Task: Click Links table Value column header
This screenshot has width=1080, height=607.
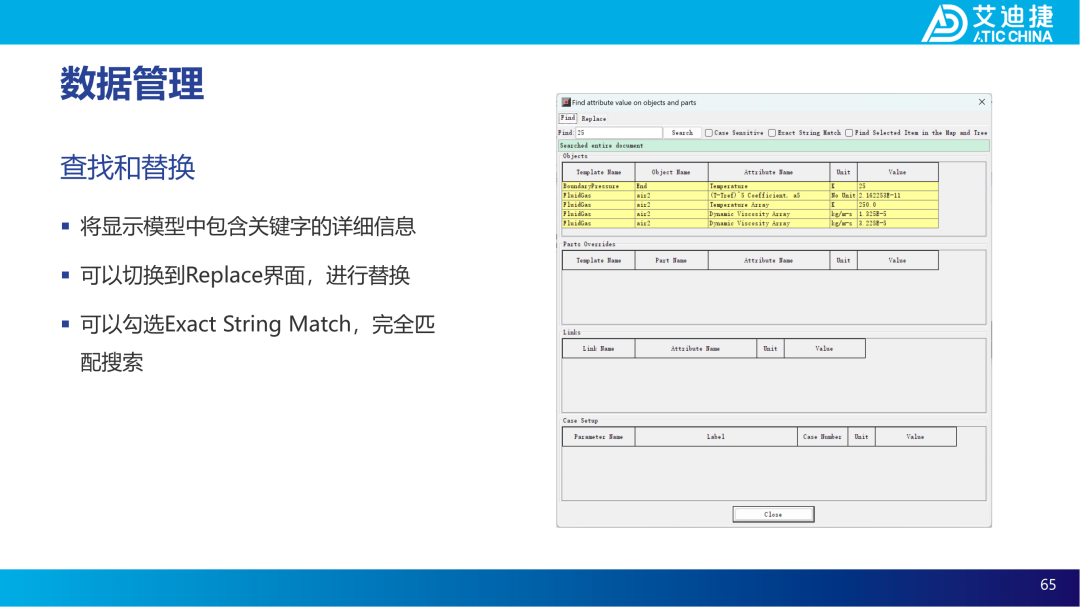Action: point(824,349)
